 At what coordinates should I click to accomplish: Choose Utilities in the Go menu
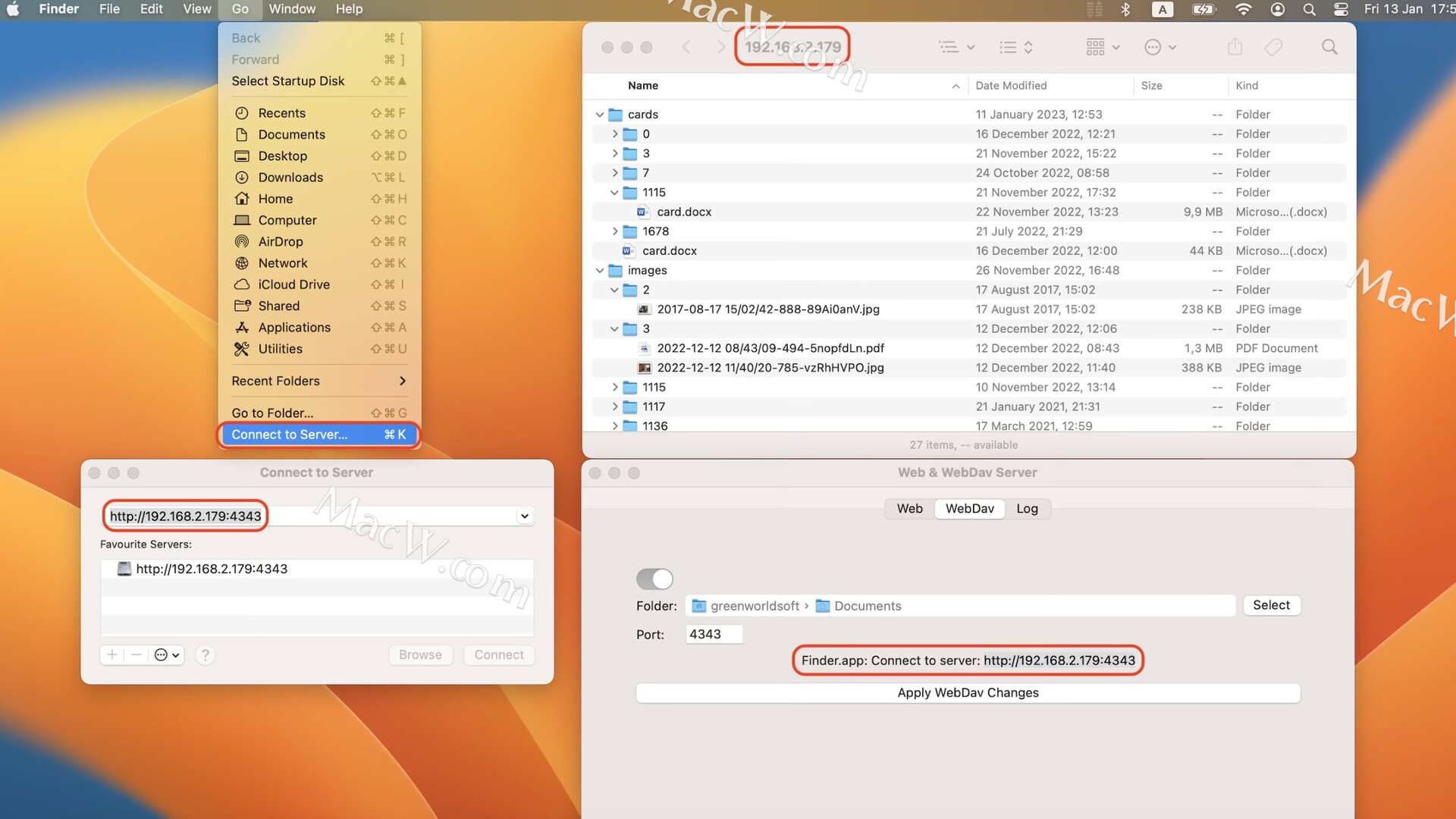(319, 349)
